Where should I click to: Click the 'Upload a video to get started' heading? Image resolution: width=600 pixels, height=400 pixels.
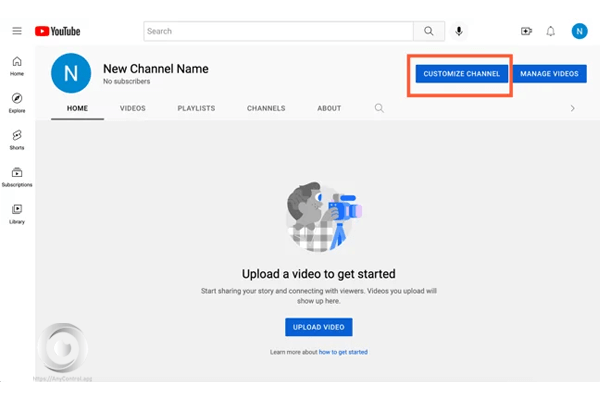(319, 274)
